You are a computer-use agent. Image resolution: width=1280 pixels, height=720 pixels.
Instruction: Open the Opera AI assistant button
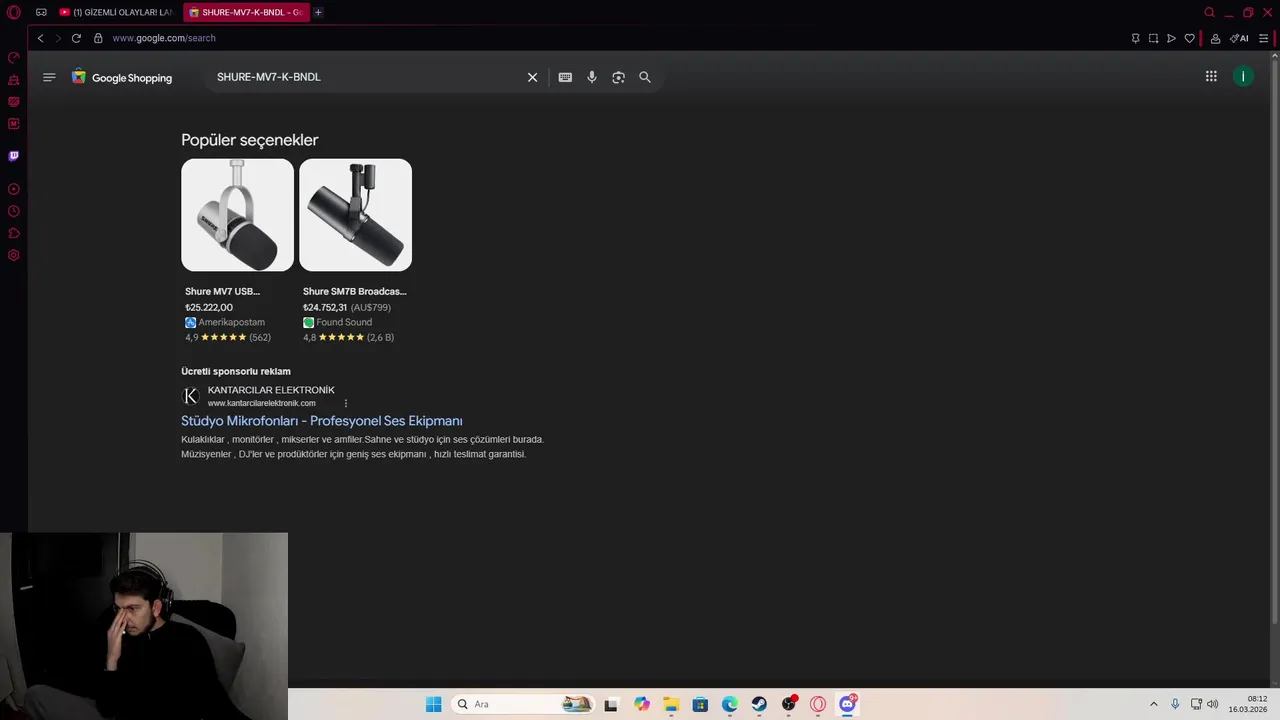(1239, 38)
